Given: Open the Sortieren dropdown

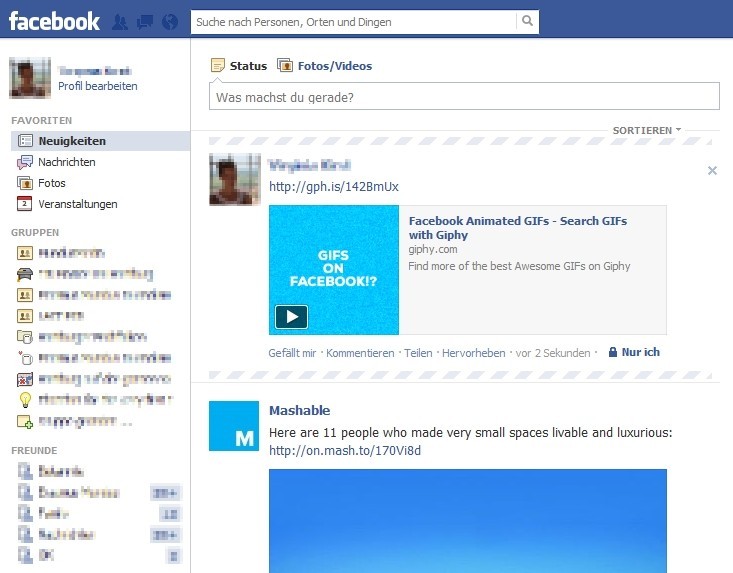Looking at the screenshot, I should [x=647, y=130].
